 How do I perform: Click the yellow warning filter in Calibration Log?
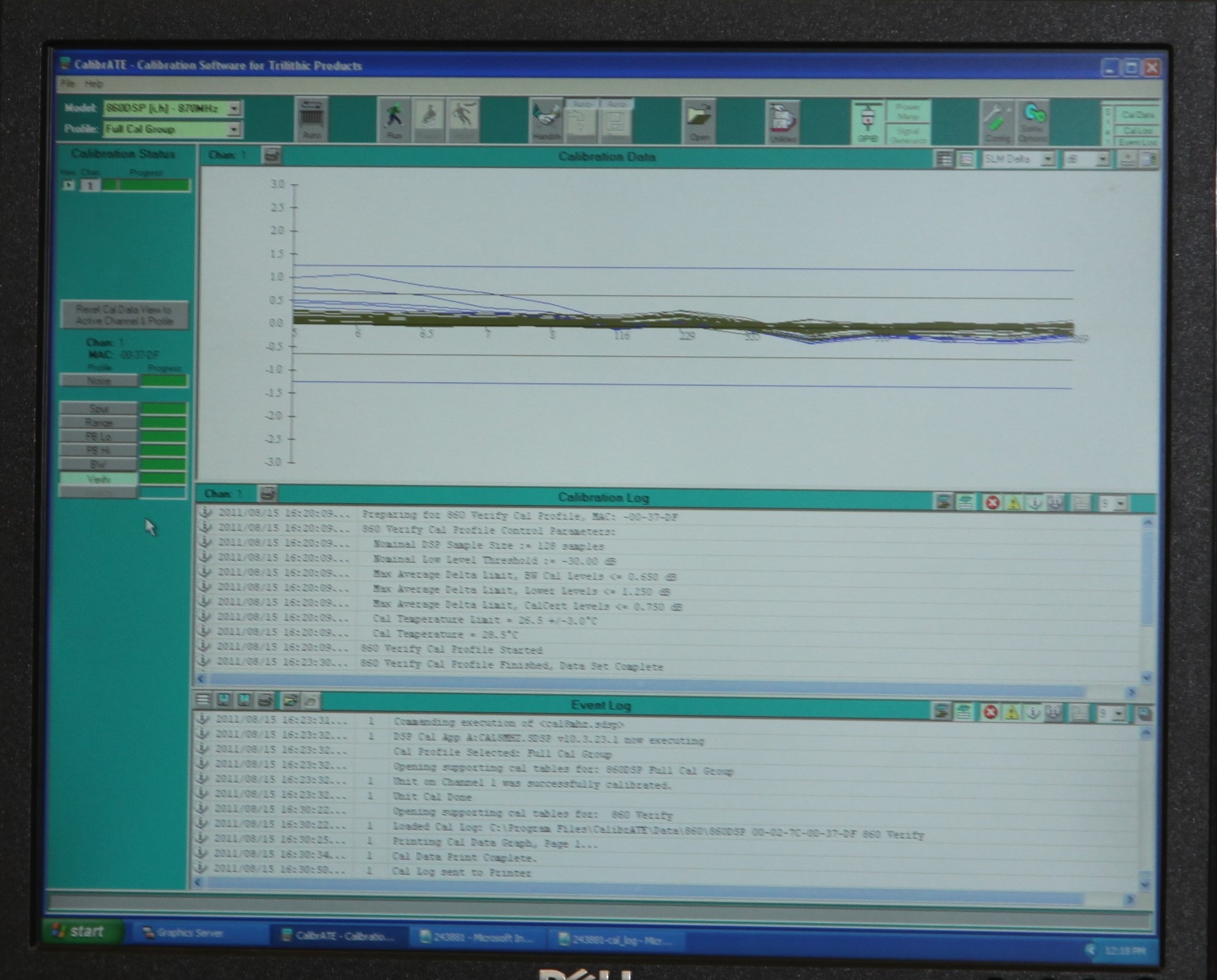(1013, 503)
